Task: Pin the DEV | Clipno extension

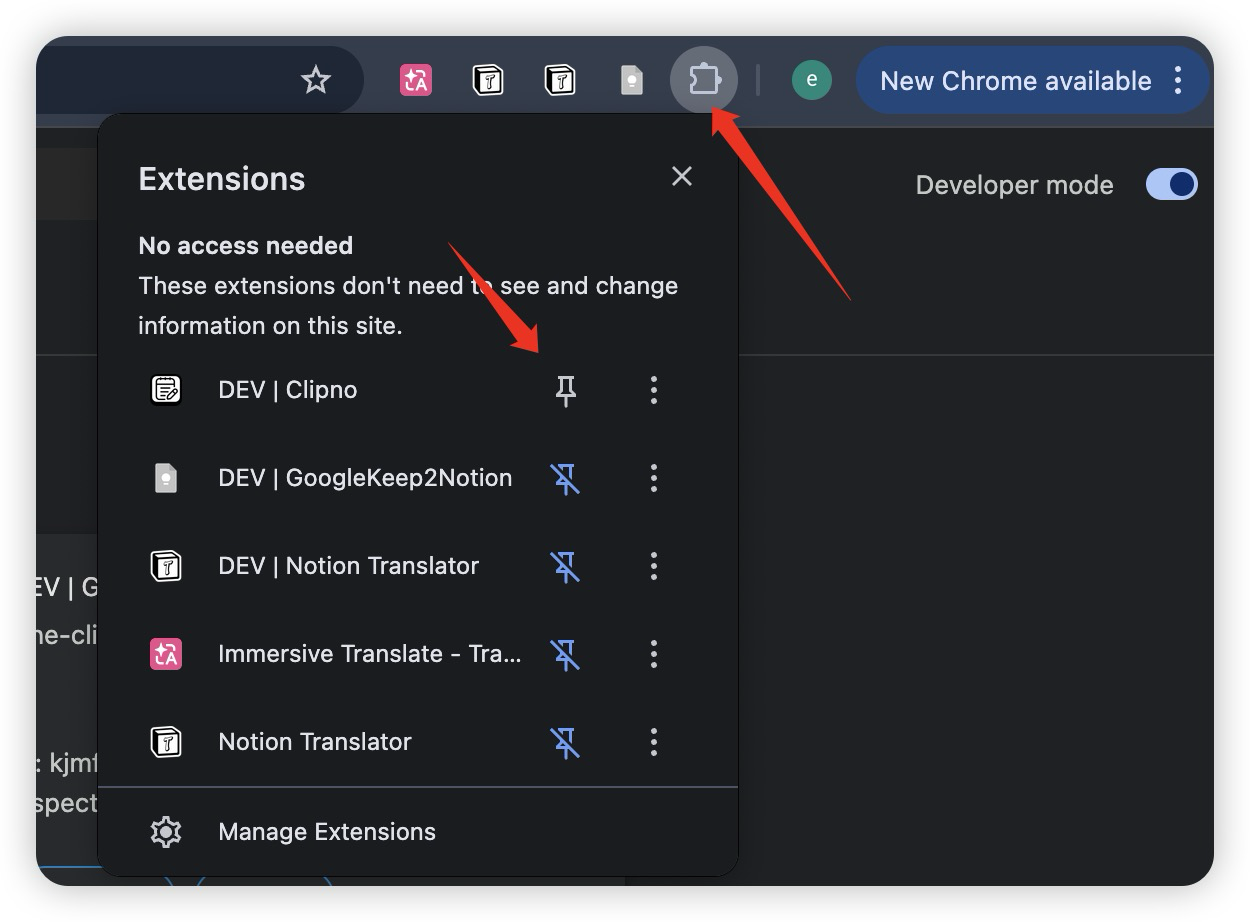Action: (566, 390)
